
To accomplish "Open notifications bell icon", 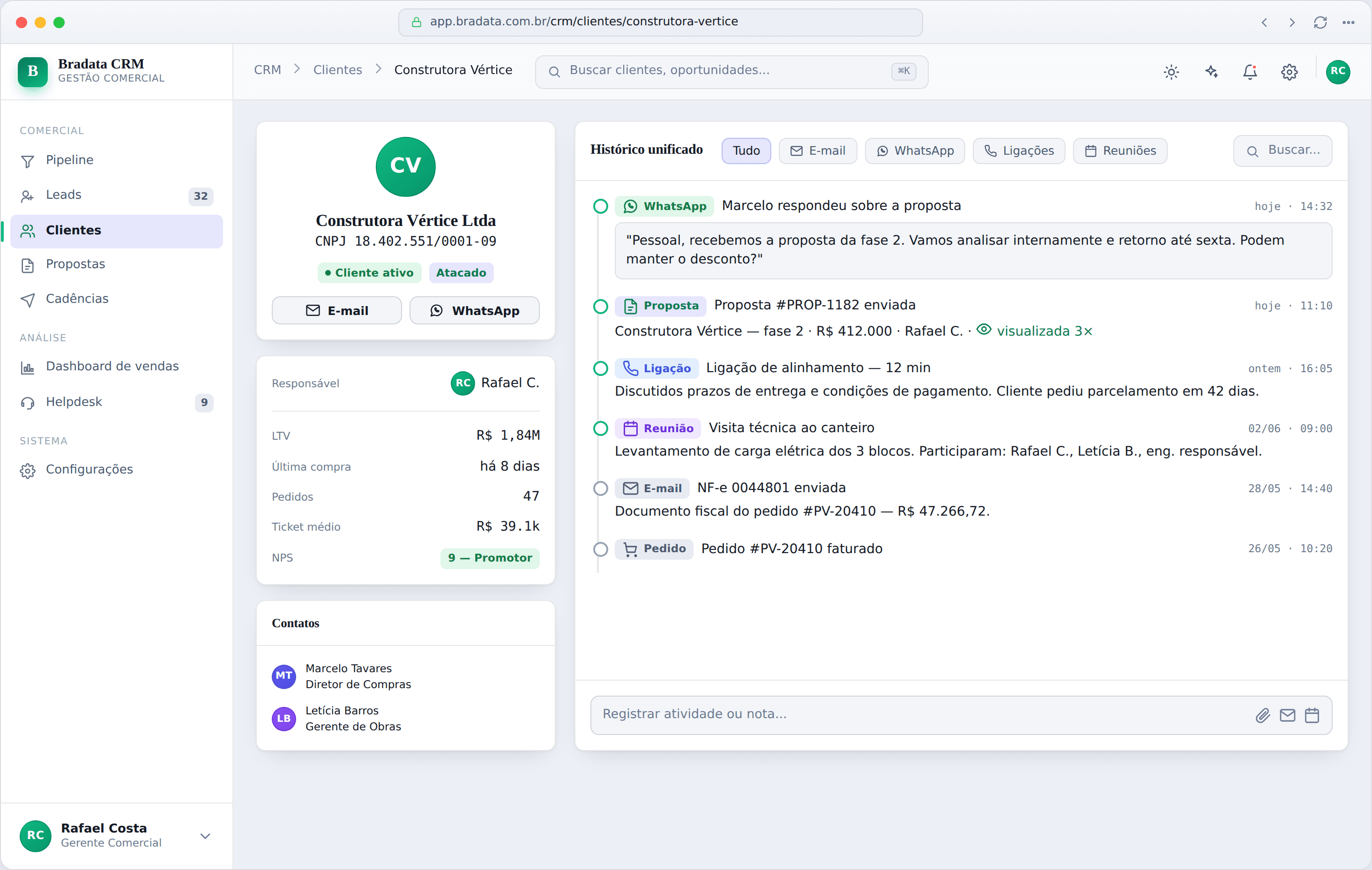I will pyautogui.click(x=1250, y=72).
